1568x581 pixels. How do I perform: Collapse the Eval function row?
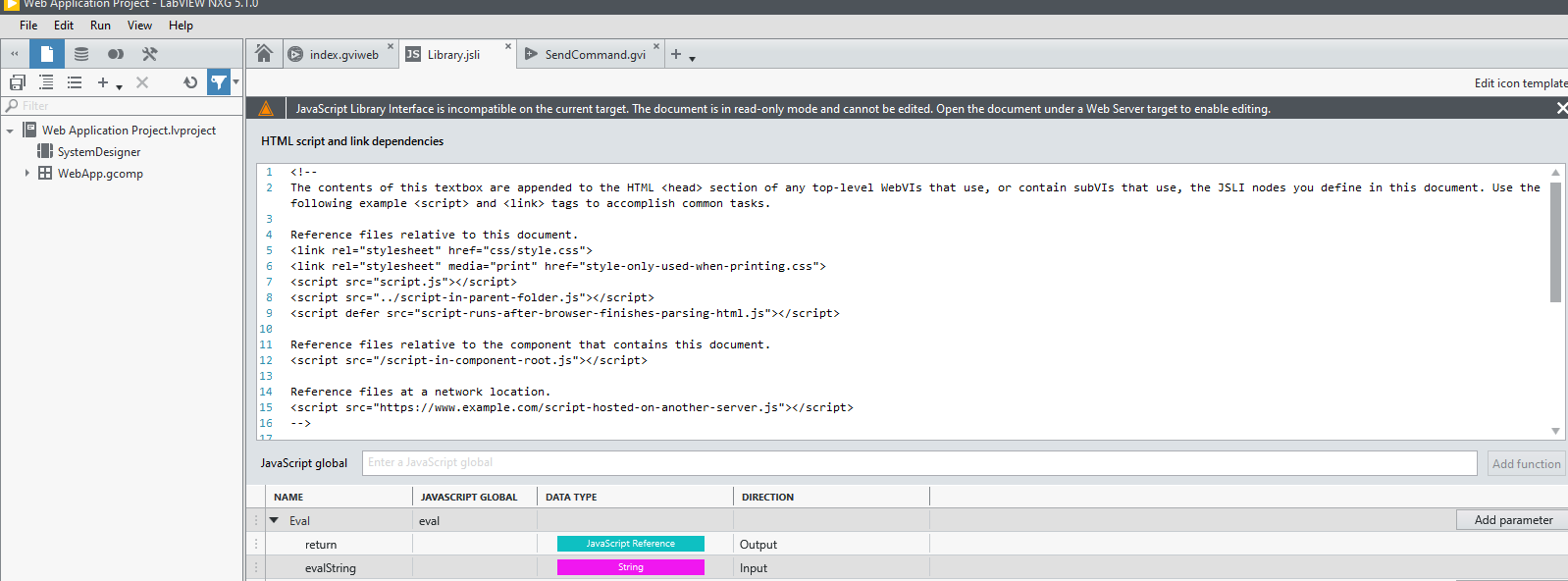(275, 520)
